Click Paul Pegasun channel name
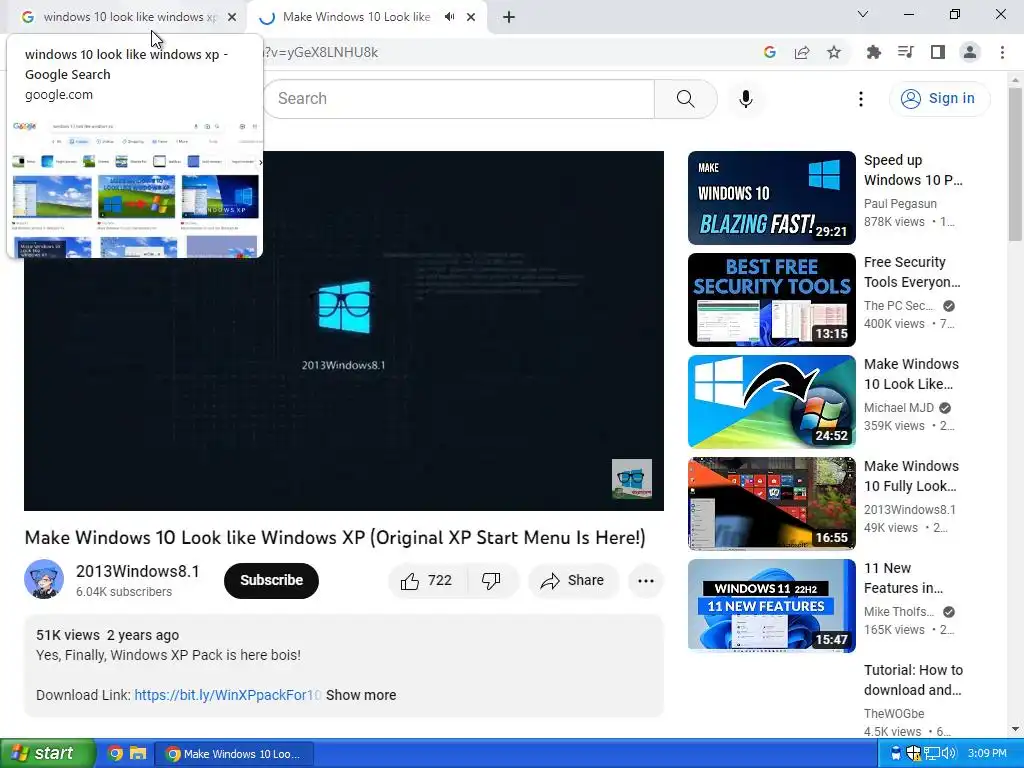 (900, 204)
